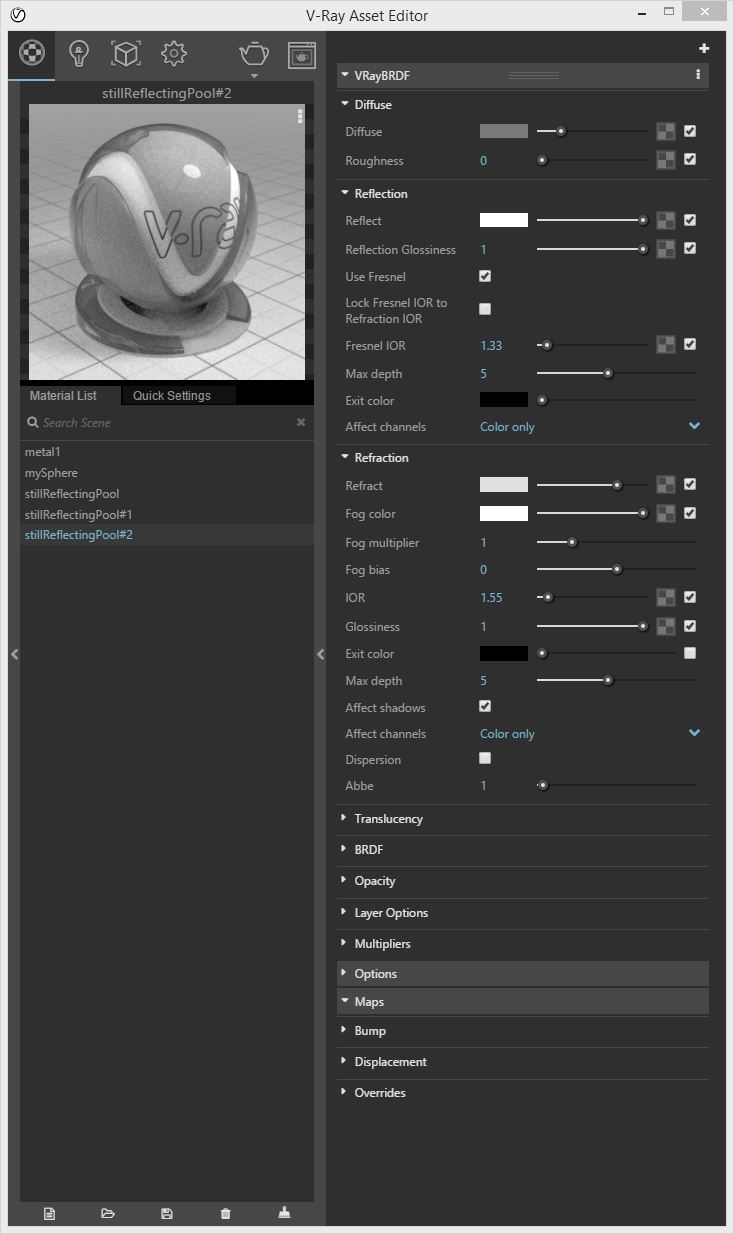Purge unused materials broom icon
This screenshot has width=734, height=1234.
[284, 1213]
